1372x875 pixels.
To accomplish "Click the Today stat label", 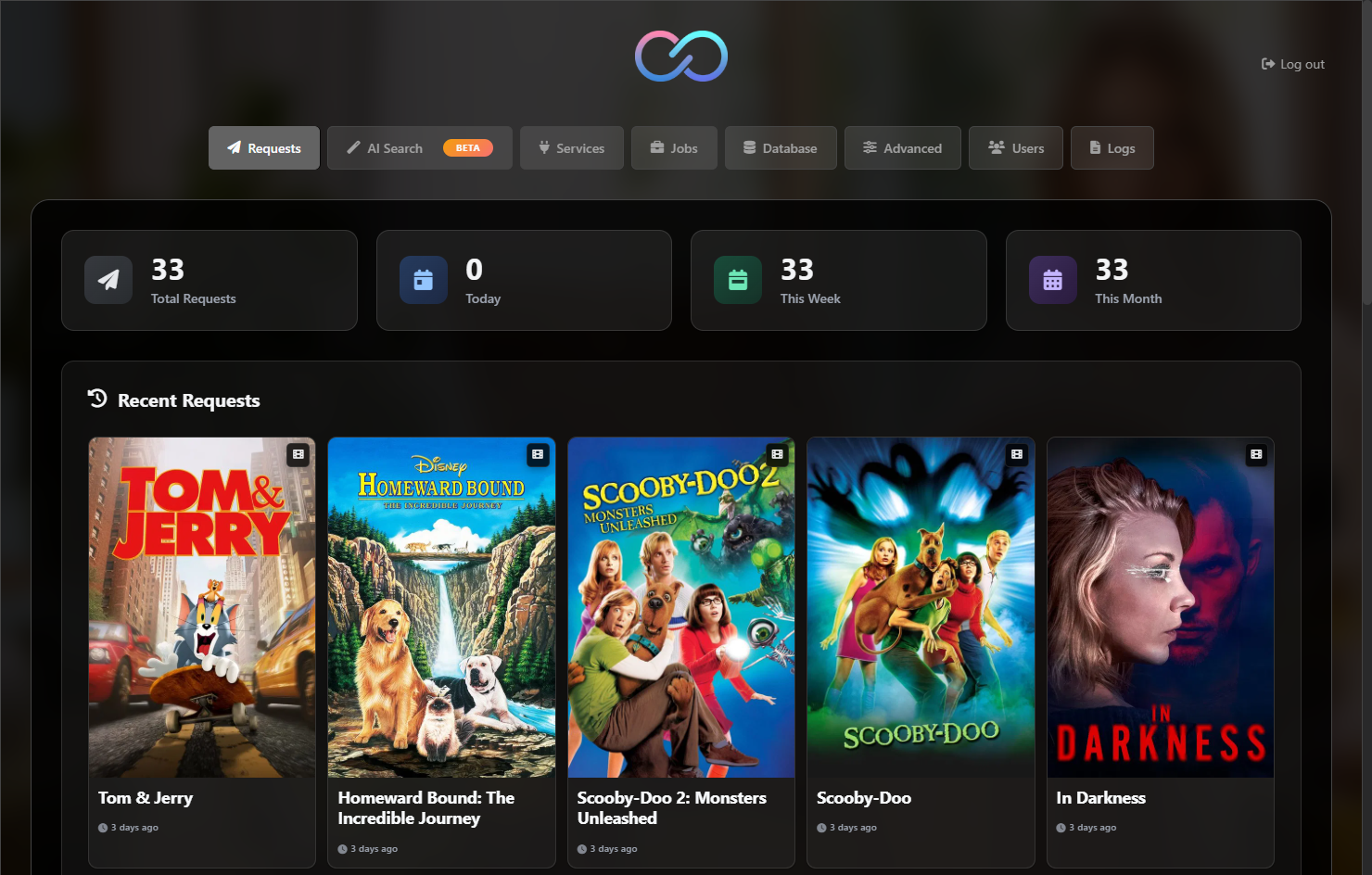I will click(483, 298).
